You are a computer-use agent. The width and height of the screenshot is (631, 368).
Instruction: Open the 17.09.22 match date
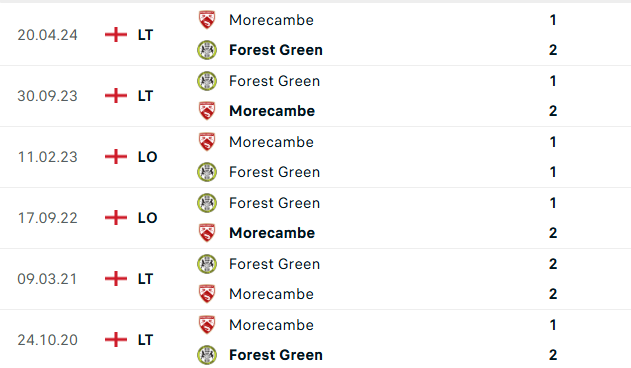click(47, 218)
